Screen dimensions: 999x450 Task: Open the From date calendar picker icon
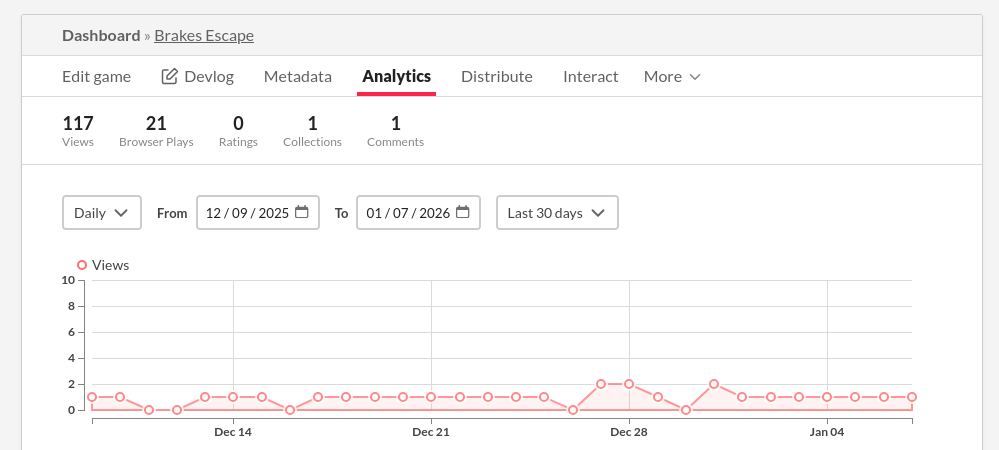pyautogui.click(x=301, y=212)
